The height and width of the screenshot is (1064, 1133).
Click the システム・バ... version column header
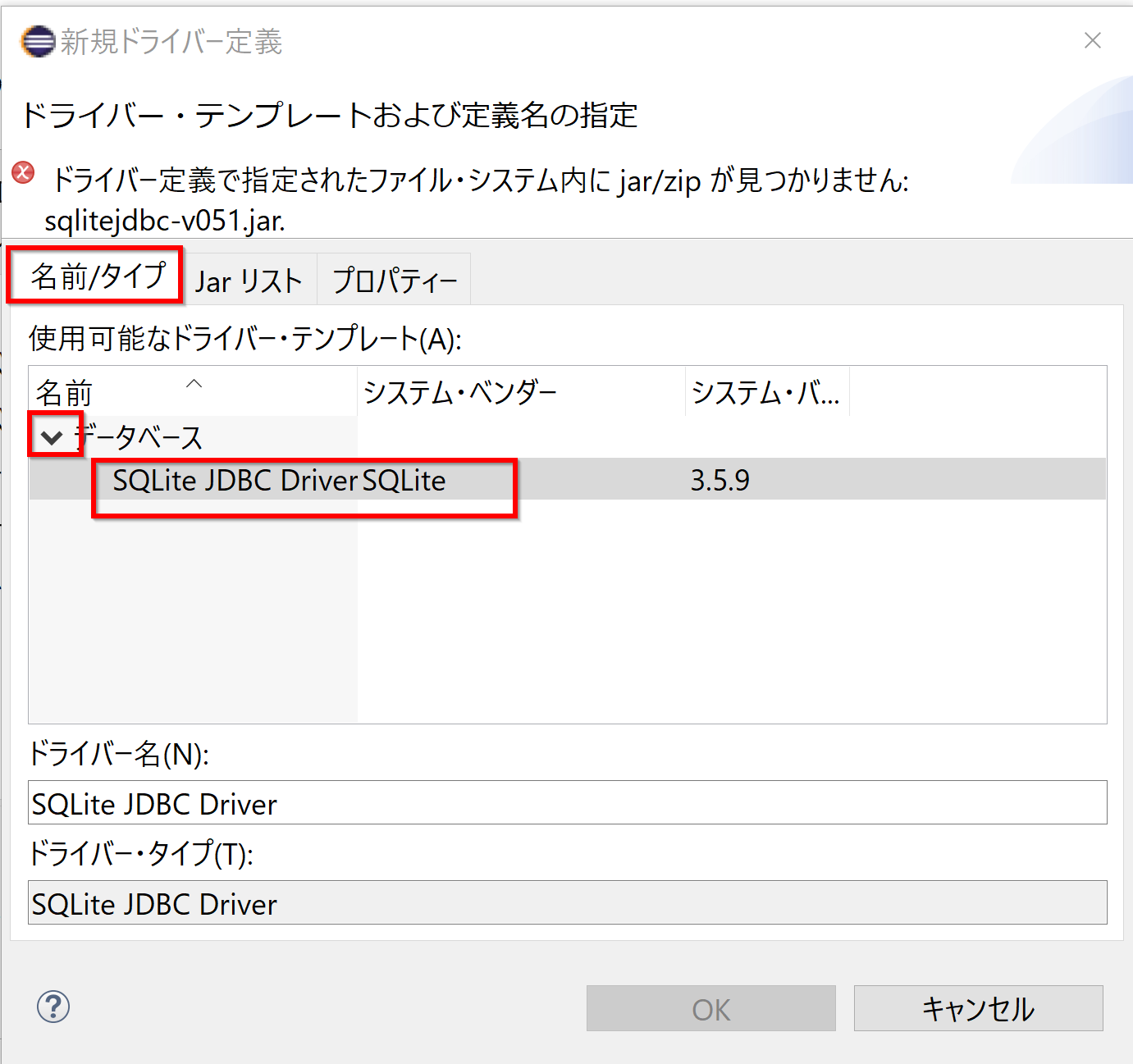click(x=767, y=392)
